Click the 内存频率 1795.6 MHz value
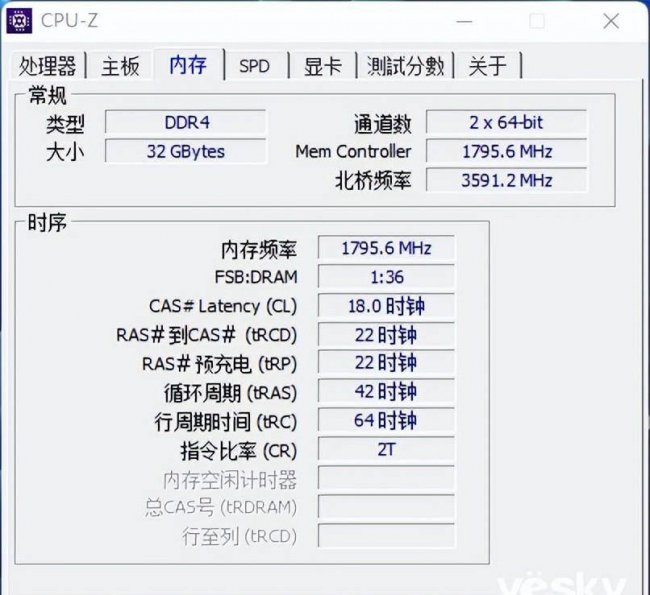 tap(386, 248)
